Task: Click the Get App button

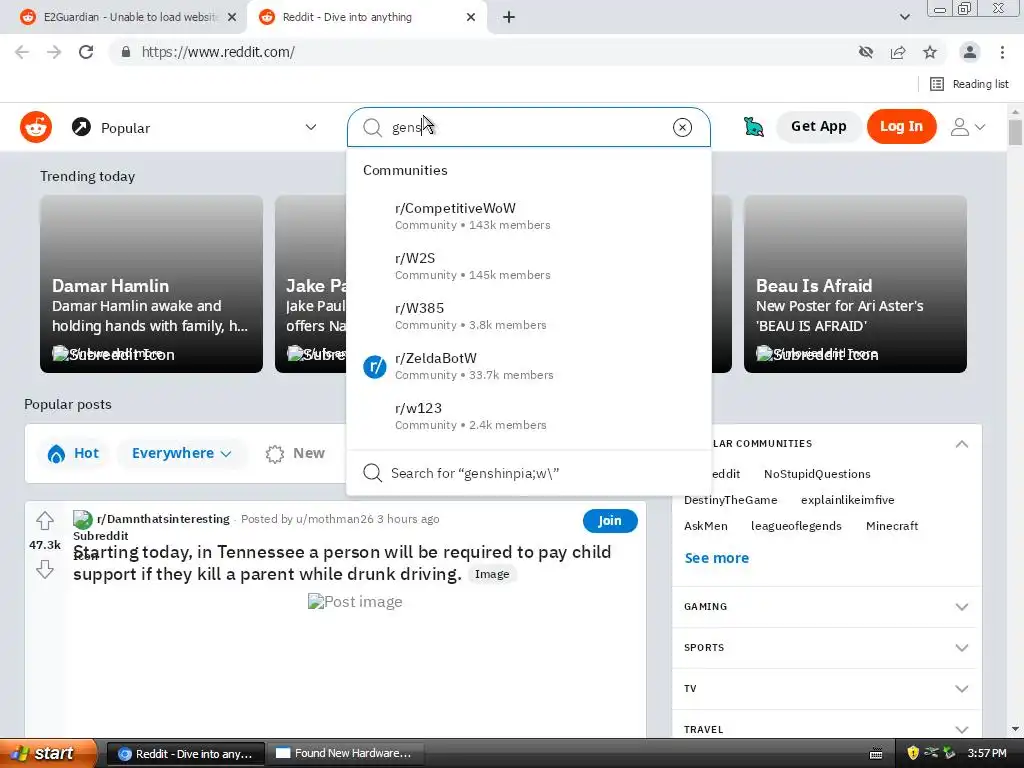Action: pos(818,127)
